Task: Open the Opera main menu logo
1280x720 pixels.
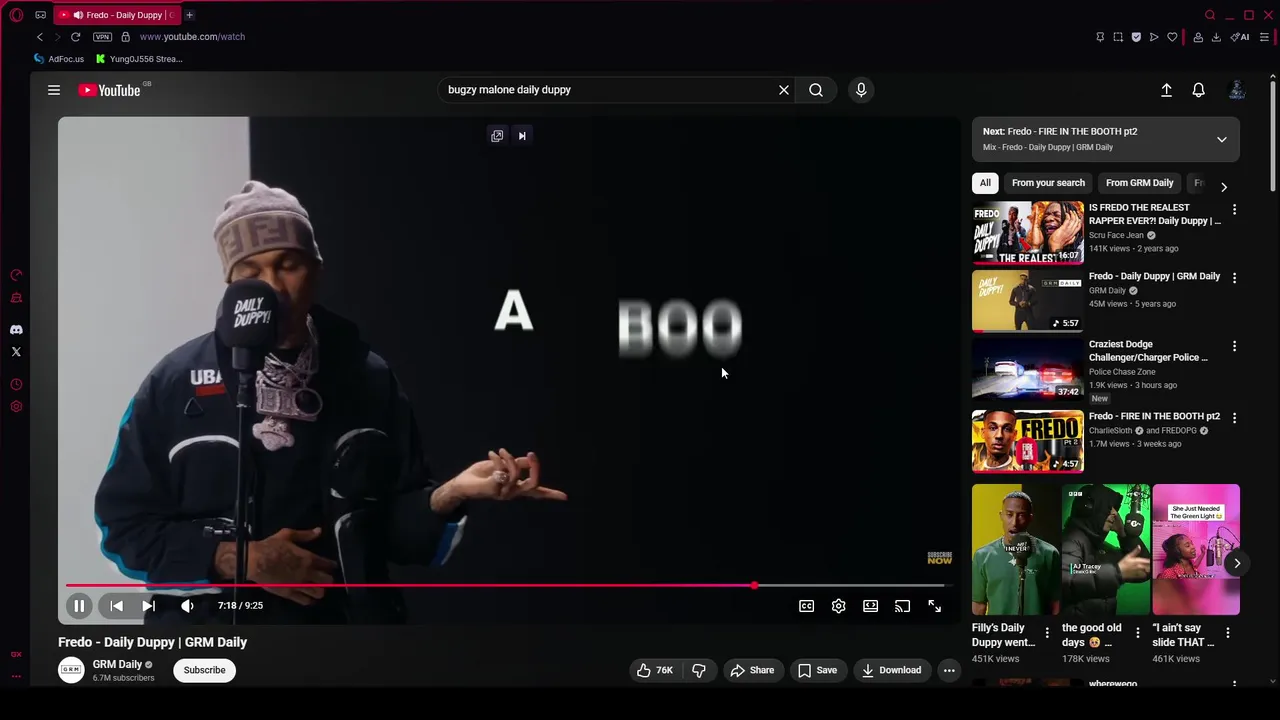Action: 16,15
